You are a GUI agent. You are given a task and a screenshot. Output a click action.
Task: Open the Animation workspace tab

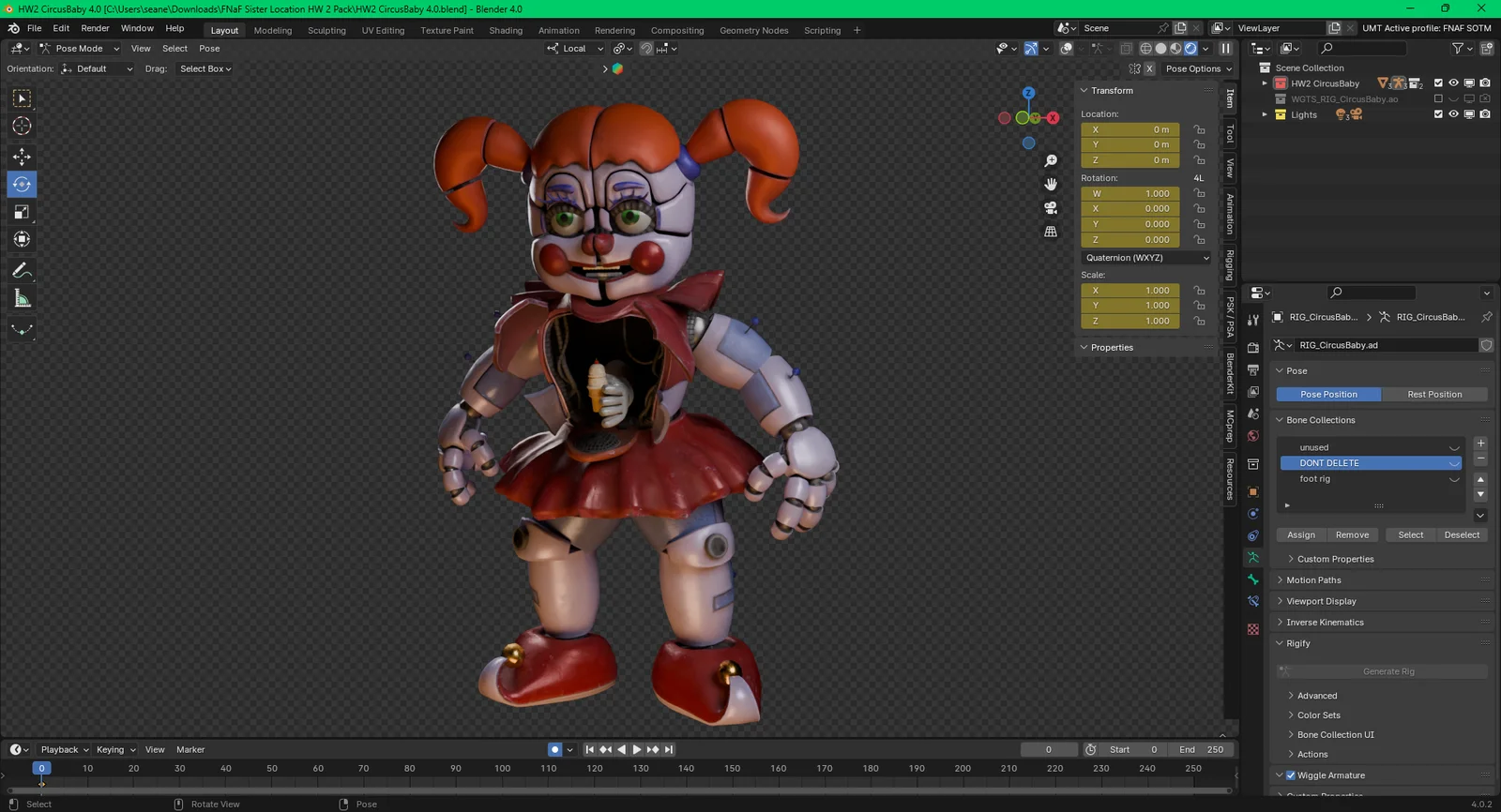tap(558, 30)
